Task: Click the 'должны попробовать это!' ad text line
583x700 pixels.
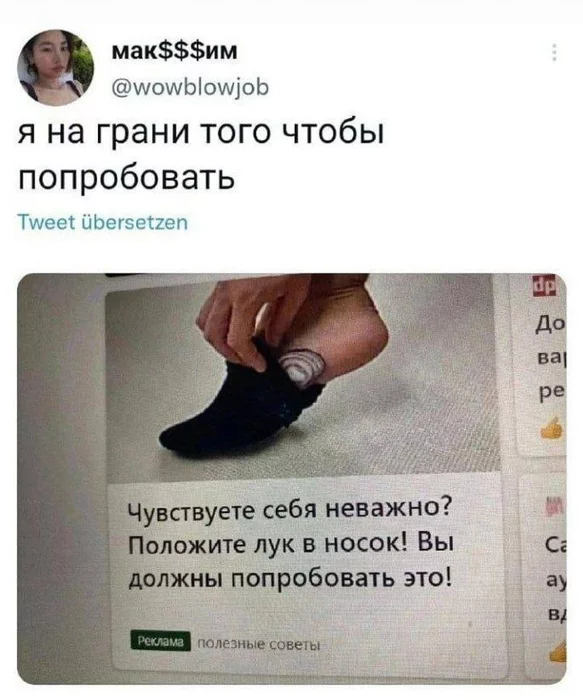Action: (290, 579)
